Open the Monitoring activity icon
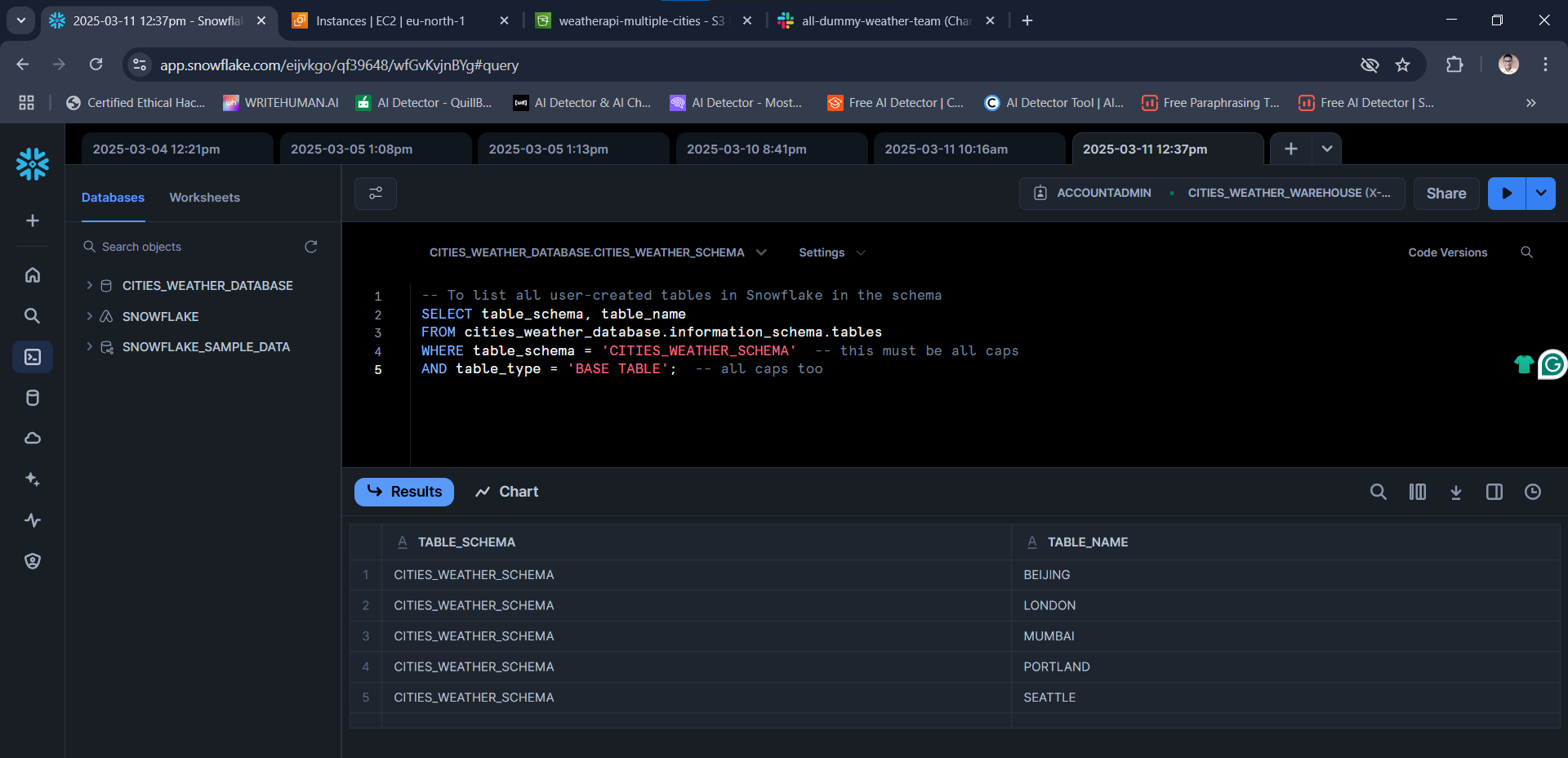This screenshot has width=1568, height=758. 33,520
